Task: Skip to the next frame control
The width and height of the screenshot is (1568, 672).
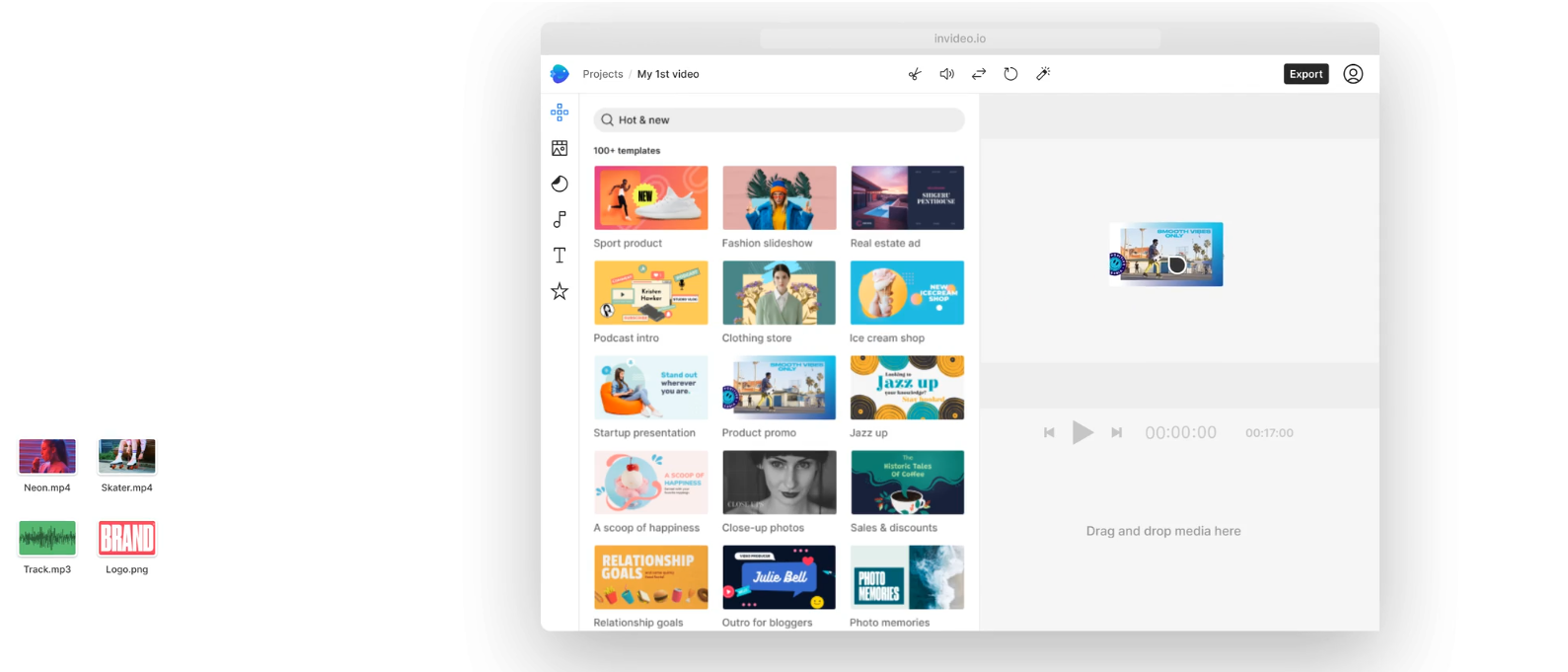Action: (1116, 432)
